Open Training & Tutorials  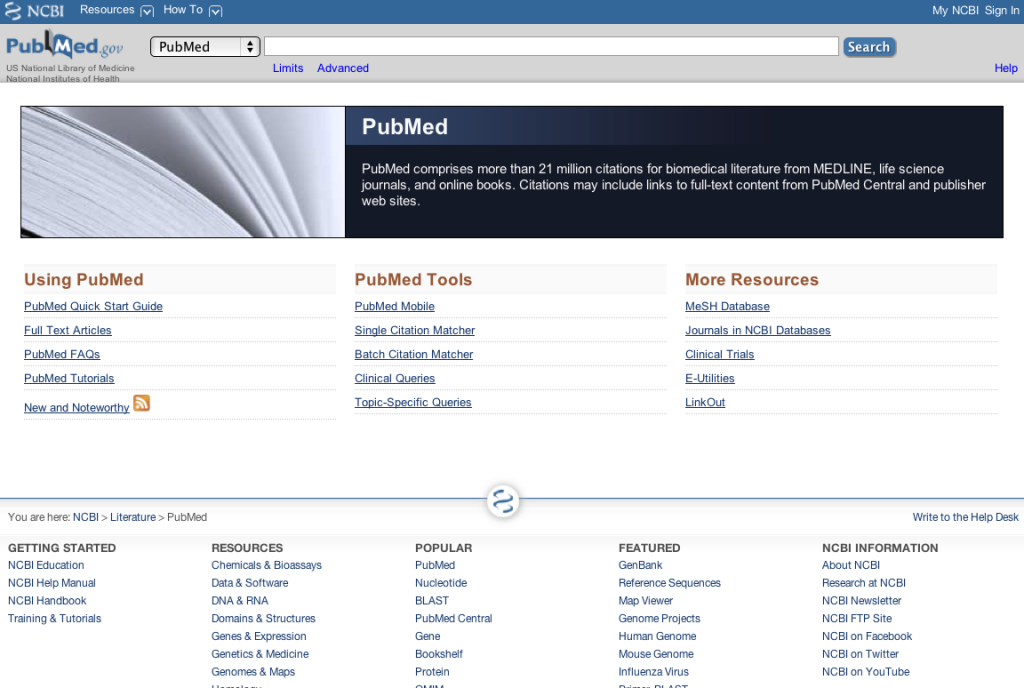[54, 618]
